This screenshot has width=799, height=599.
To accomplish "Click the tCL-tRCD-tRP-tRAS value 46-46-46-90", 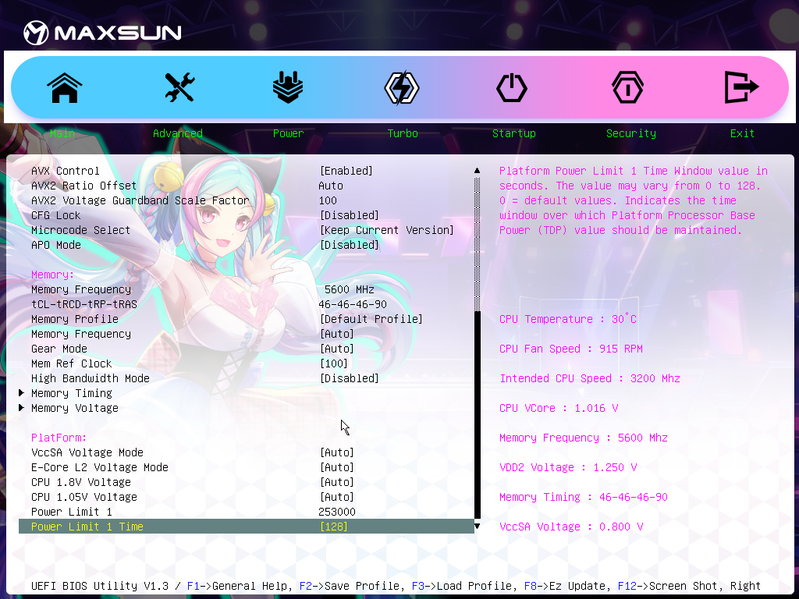I will (353, 304).
